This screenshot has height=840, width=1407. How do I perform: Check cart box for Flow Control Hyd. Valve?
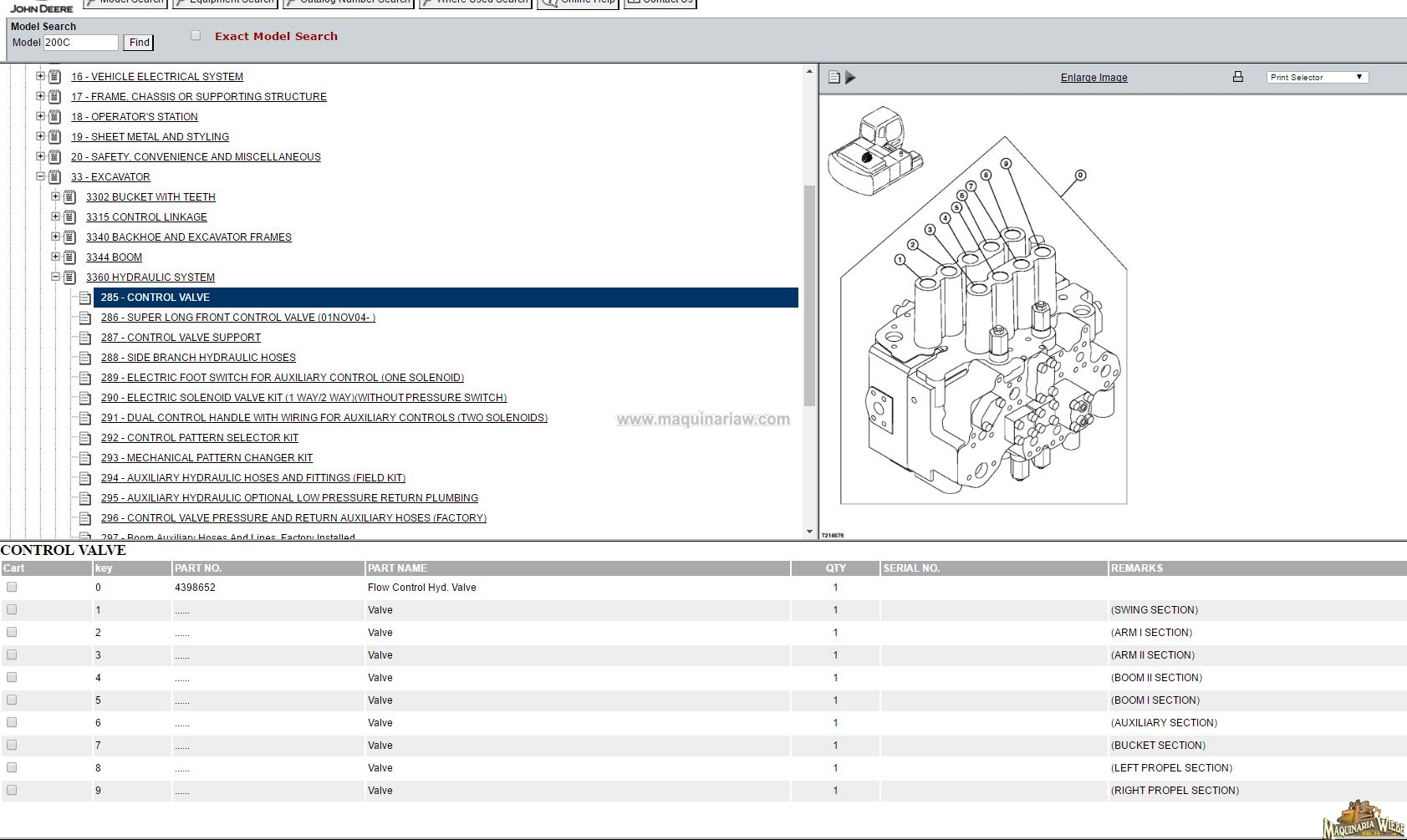click(12, 588)
